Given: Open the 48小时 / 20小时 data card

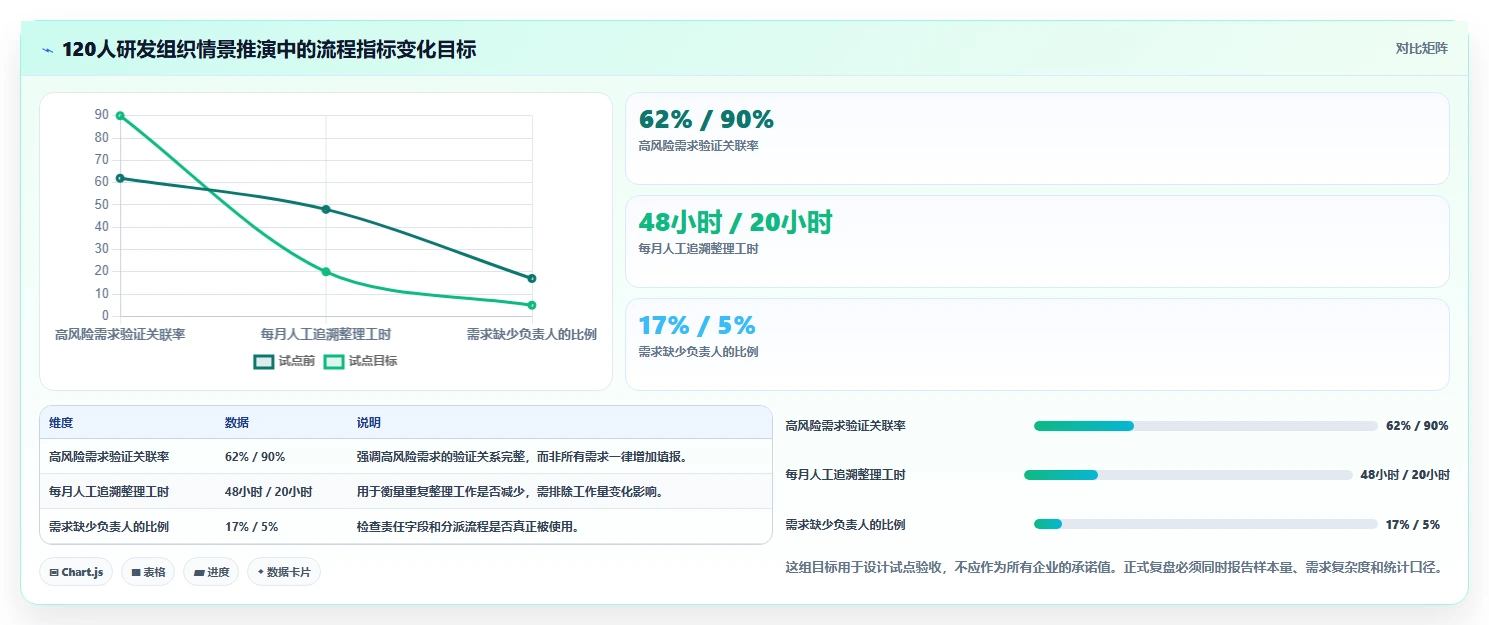Looking at the screenshot, I should [1037, 242].
